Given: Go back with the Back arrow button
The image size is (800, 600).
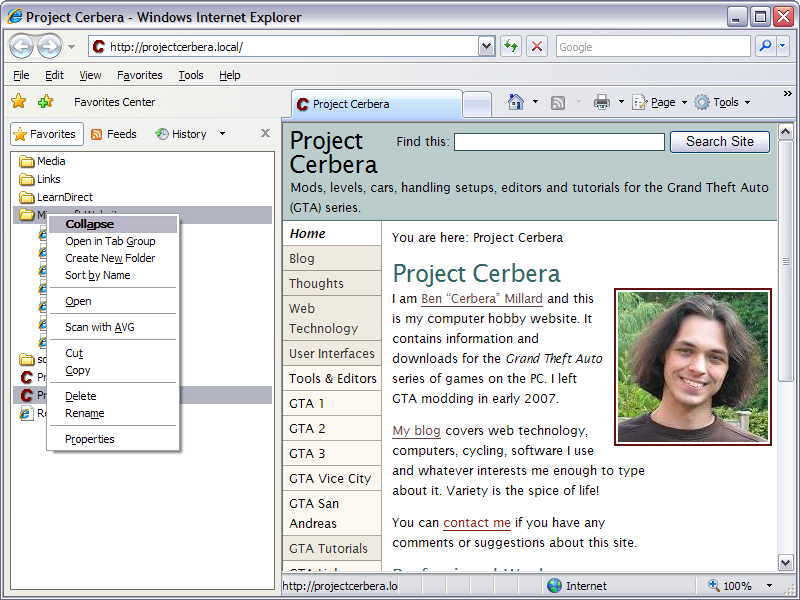Looking at the screenshot, I should click(x=22, y=47).
